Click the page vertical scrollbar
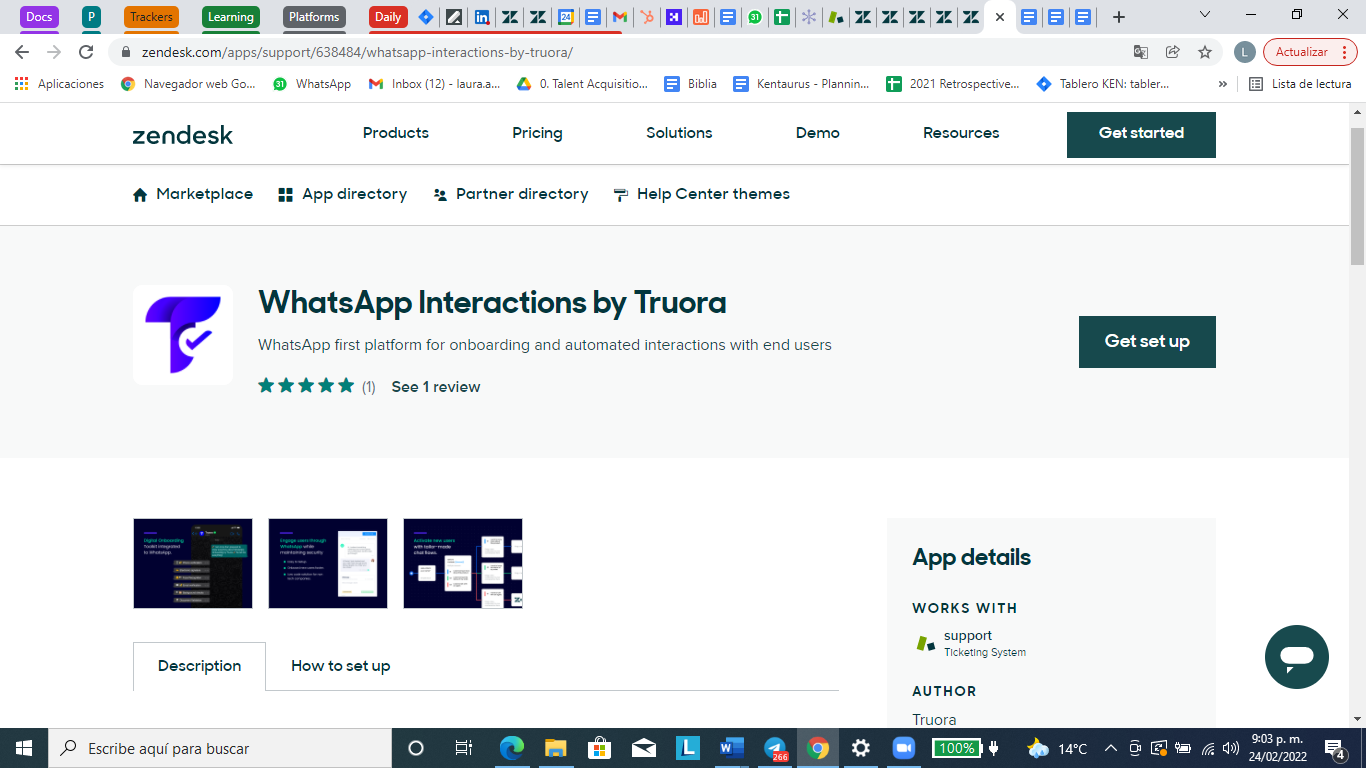 pos(1358,195)
